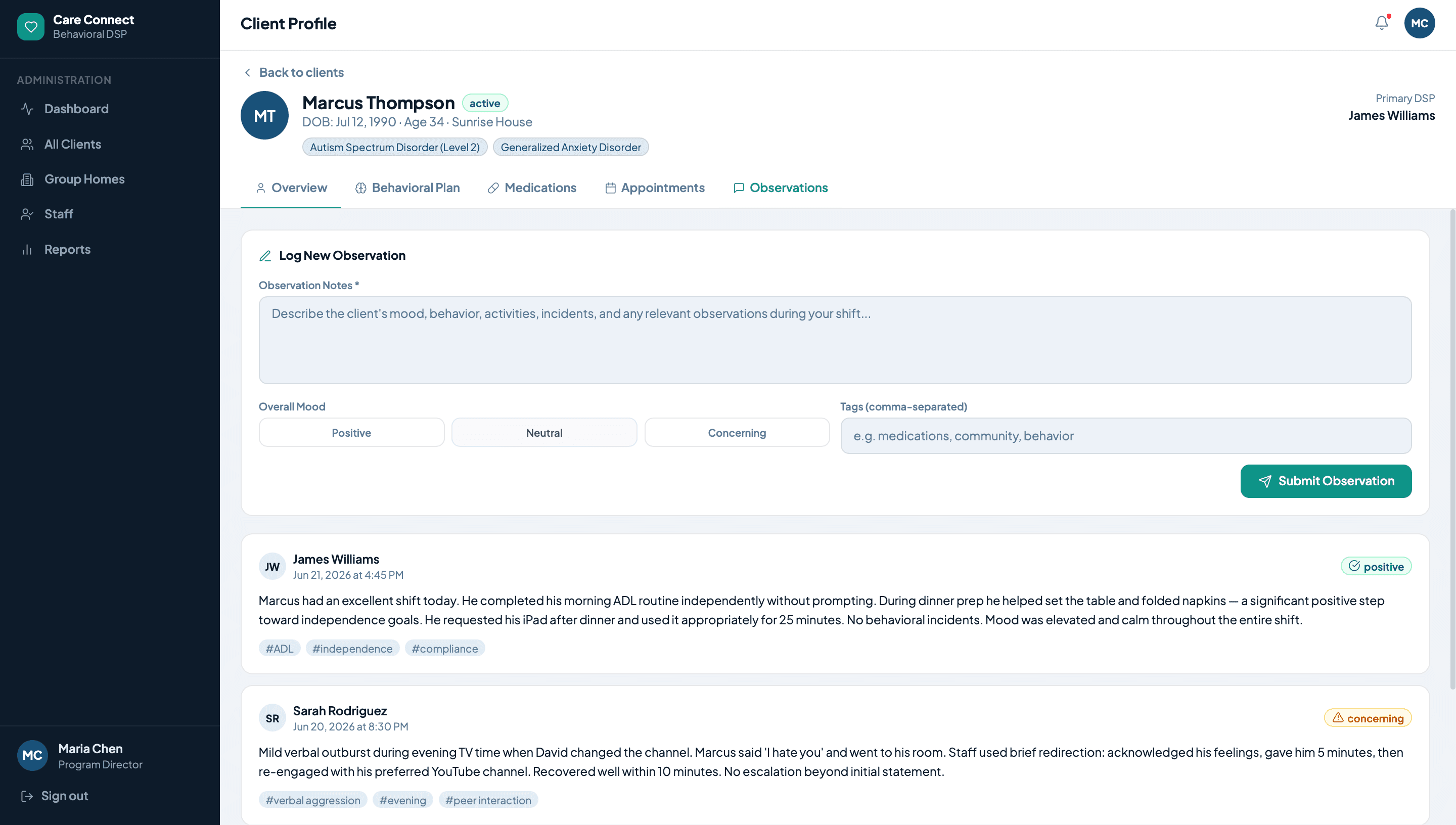Click the Care Connect heart logo
The image size is (1456, 825).
31,27
